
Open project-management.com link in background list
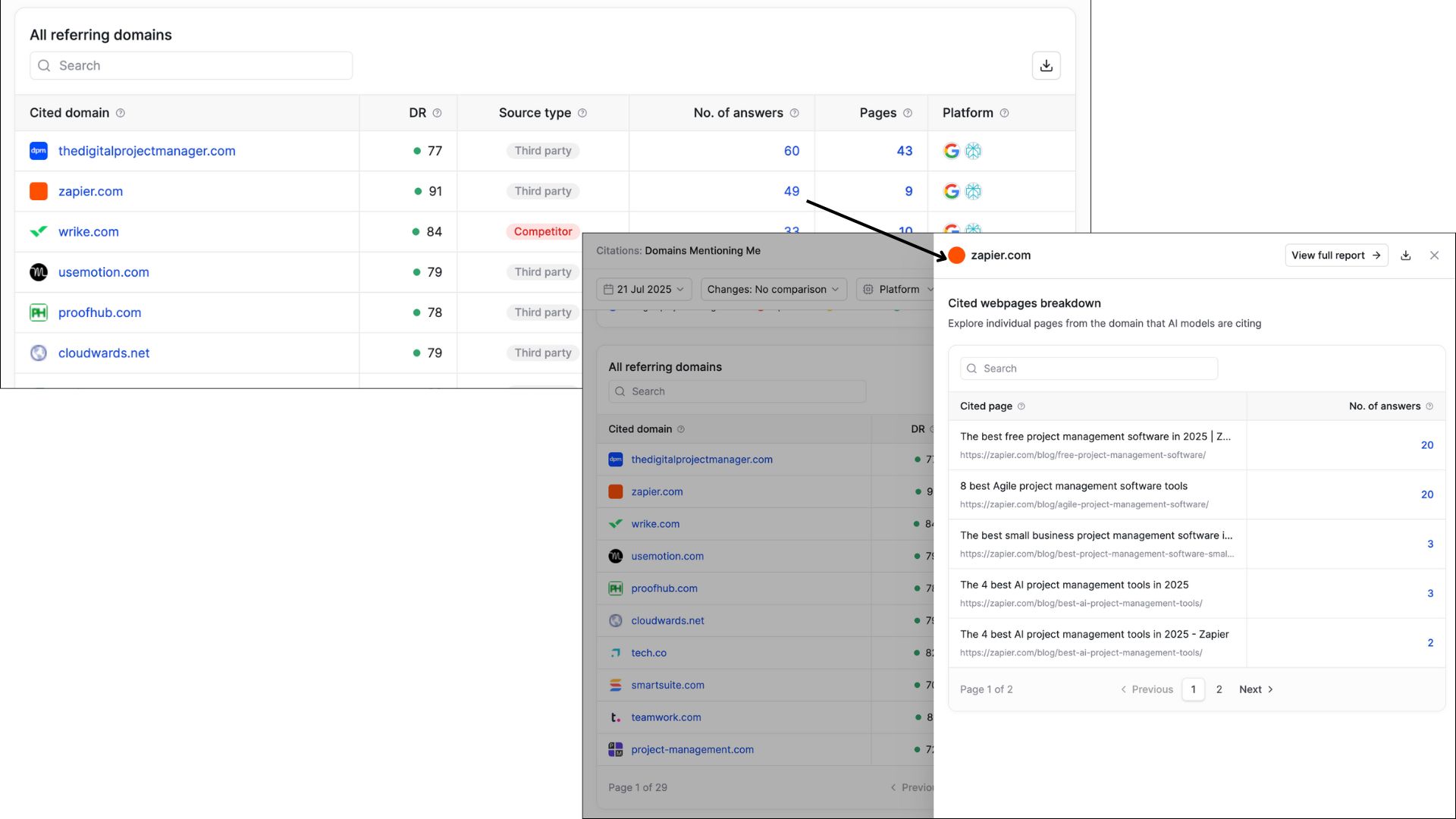(x=692, y=749)
